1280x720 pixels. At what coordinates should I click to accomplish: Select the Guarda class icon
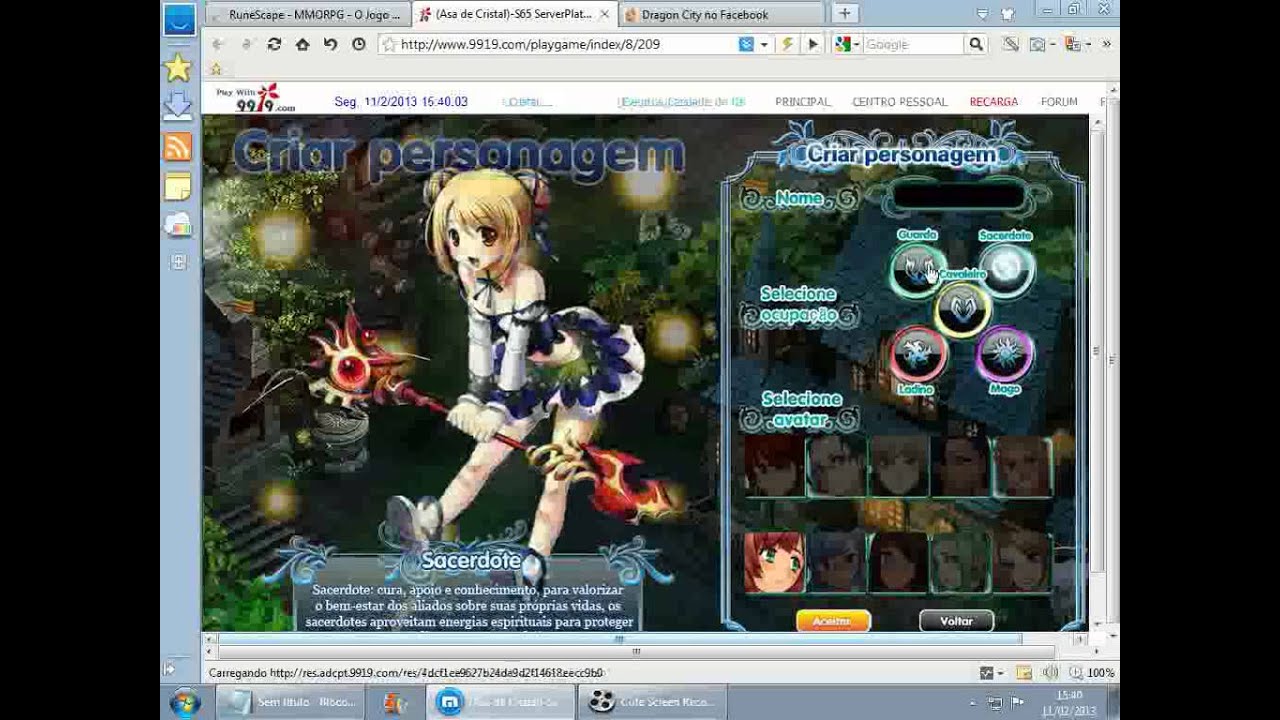[917, 269]
